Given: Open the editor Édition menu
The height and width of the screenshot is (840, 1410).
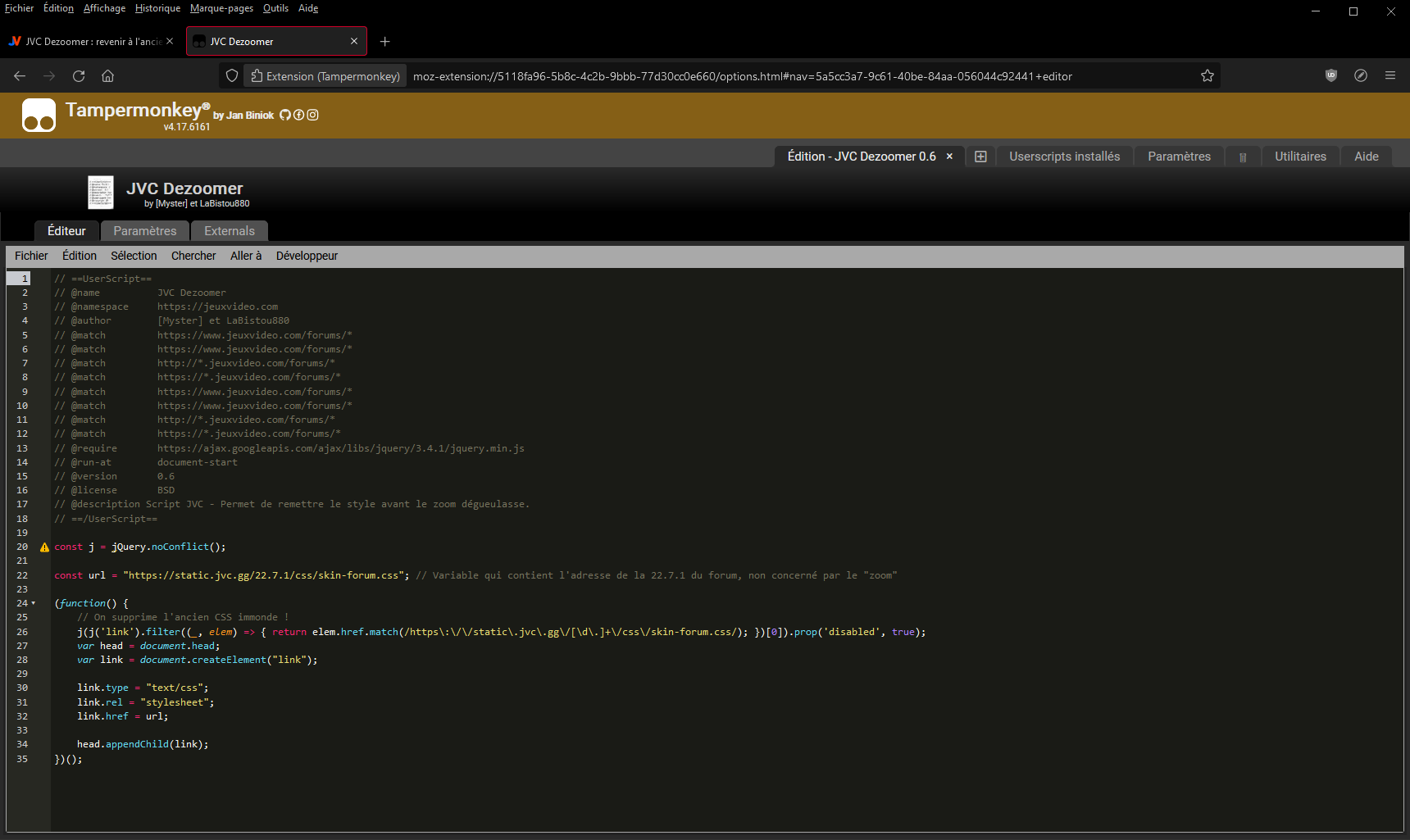Looking at the screenshot, I should pos(80,256).
